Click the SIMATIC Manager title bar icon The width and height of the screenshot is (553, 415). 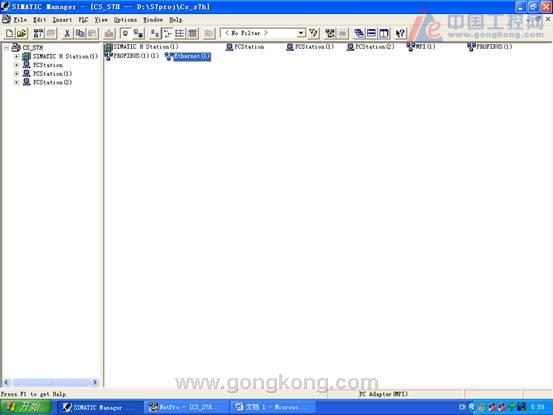(x=5, y=6)
